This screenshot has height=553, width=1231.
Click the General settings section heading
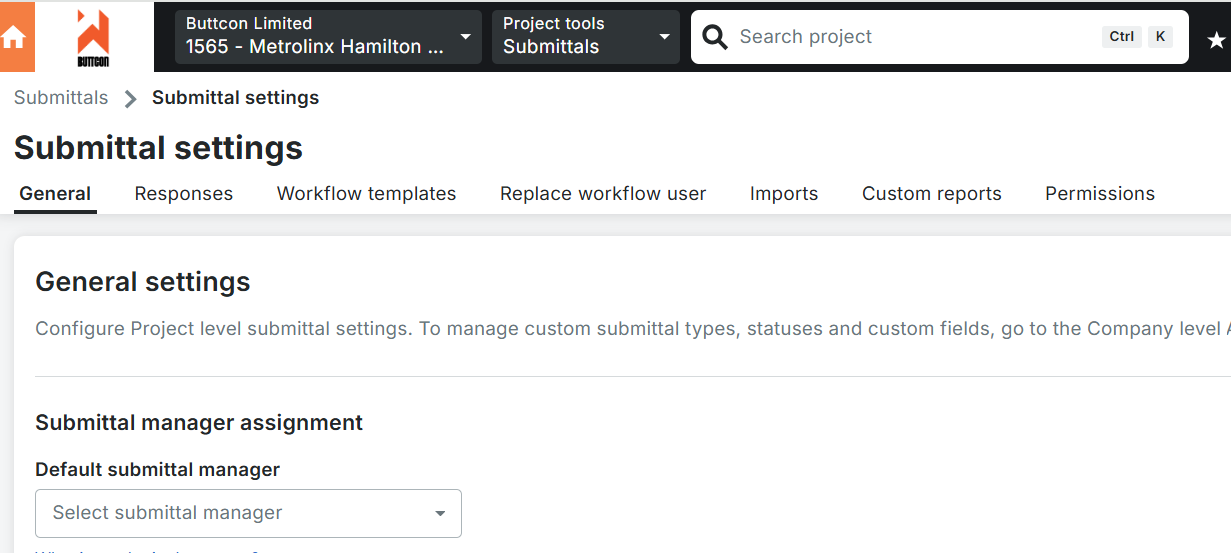click(143, 282)
